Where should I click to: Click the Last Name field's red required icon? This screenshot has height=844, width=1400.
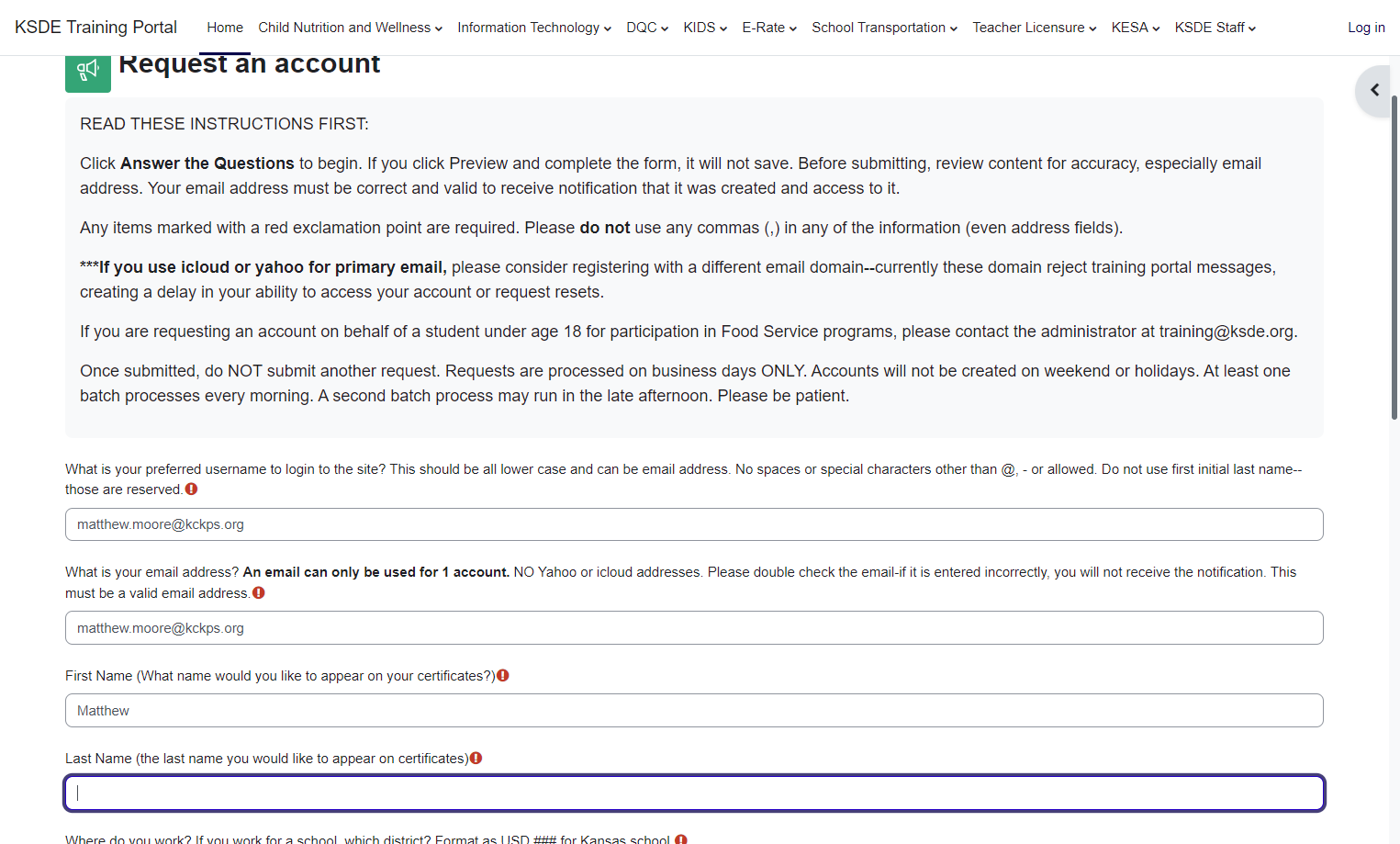476,759
